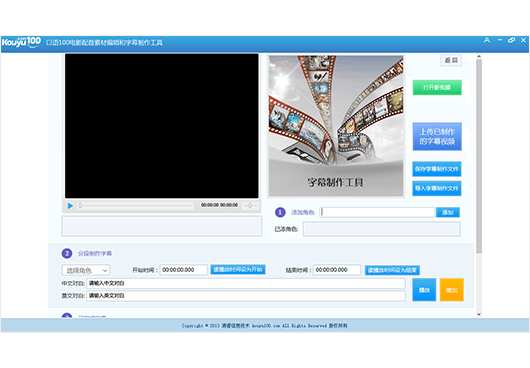Click the minimize icon in title bar
This screenshot has width=530, height=368.
500,40
